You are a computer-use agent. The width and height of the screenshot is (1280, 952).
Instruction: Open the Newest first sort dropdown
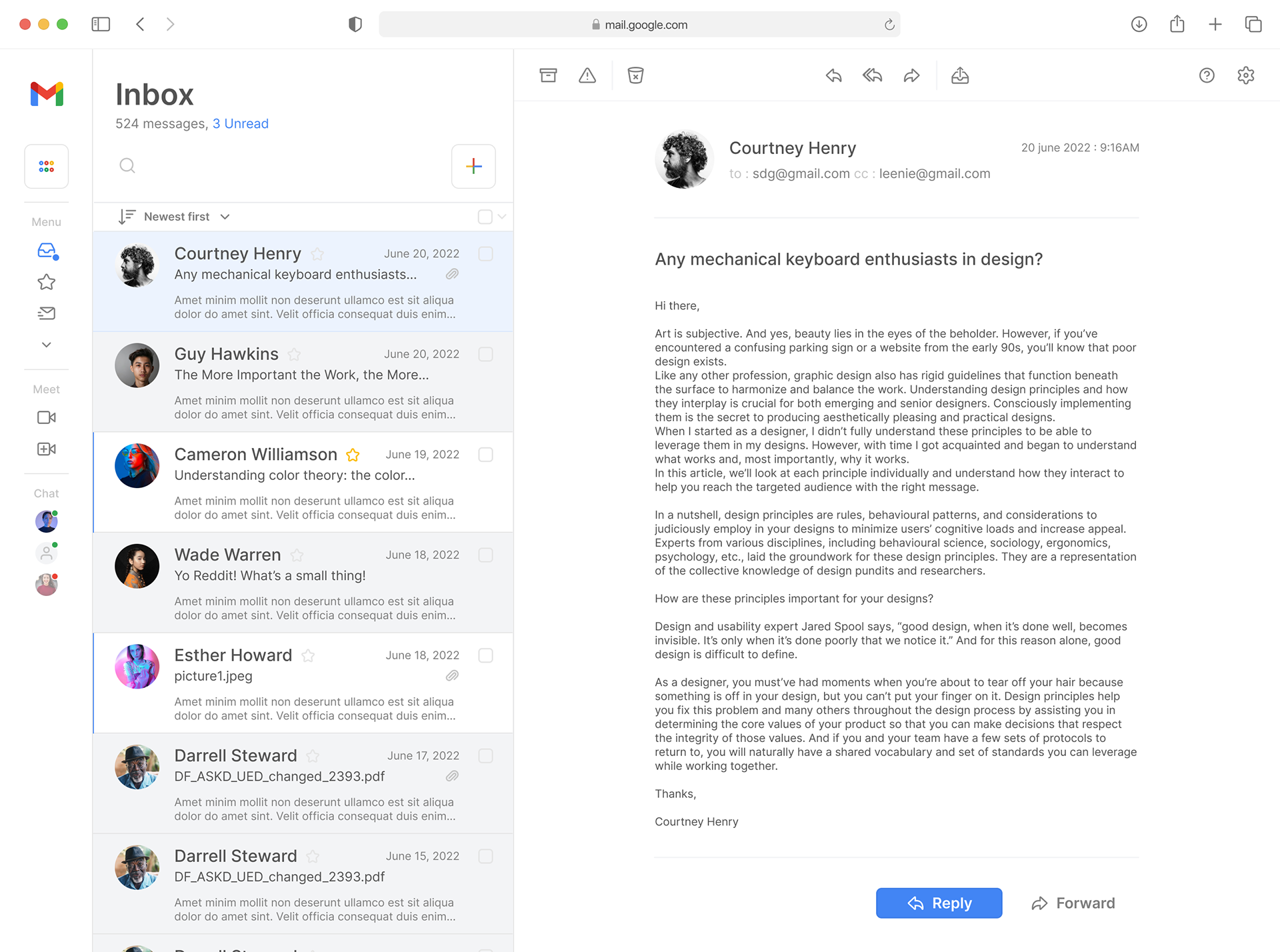pyautogui.click(x=177, y=217)
